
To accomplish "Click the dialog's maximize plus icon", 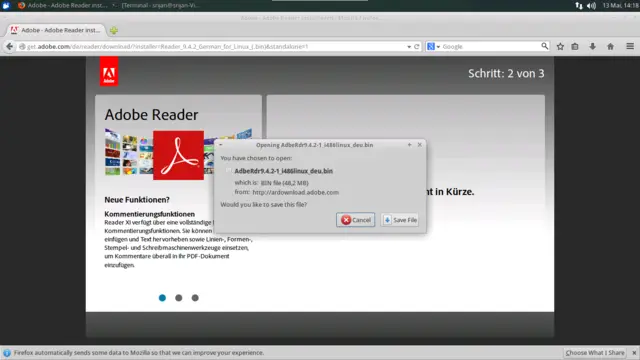I will (x=409, y=144).
